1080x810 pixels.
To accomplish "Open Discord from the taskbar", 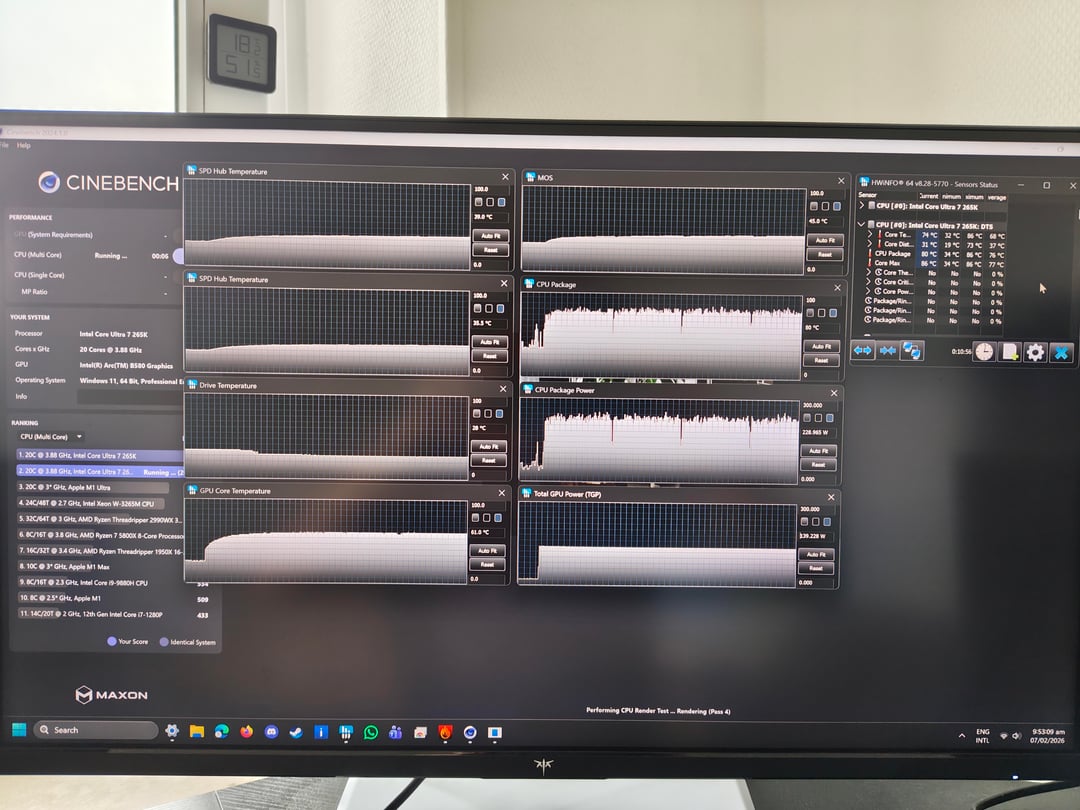I will point(270,732).
